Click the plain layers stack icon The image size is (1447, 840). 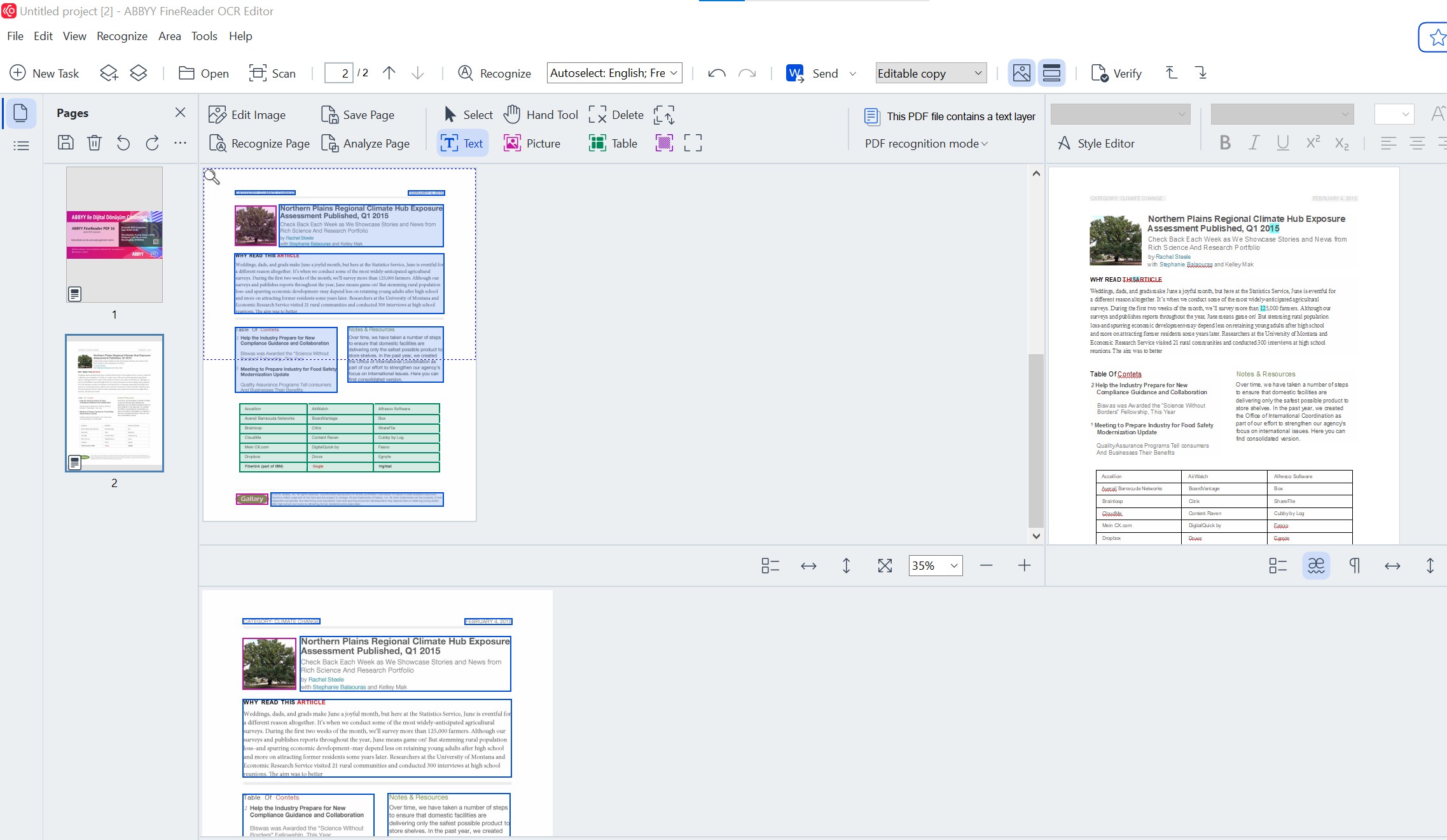coord(139,73)
